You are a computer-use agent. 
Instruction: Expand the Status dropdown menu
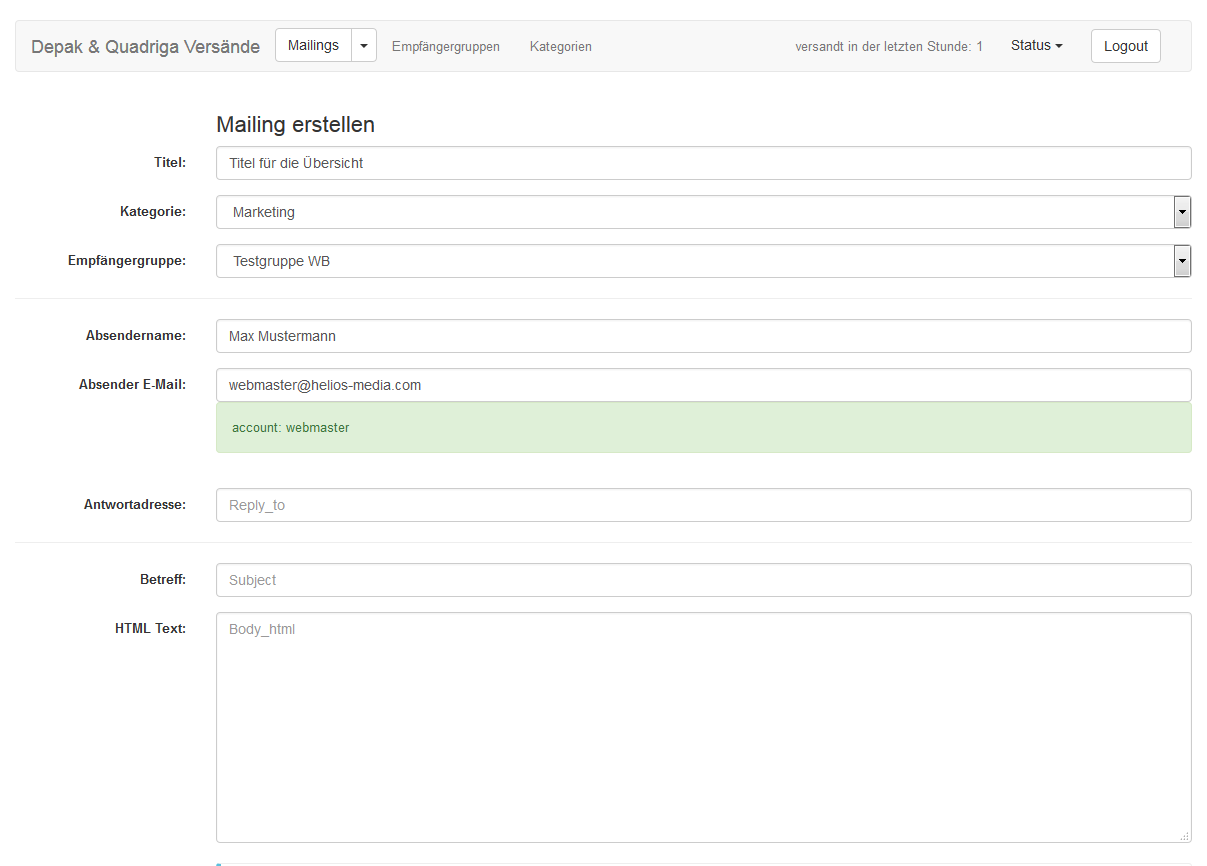point(1036,46)
